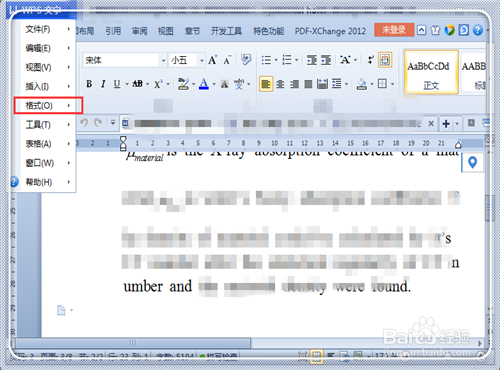Toggle bold formatting
The image size is (500, 370).
coord(89,84)
